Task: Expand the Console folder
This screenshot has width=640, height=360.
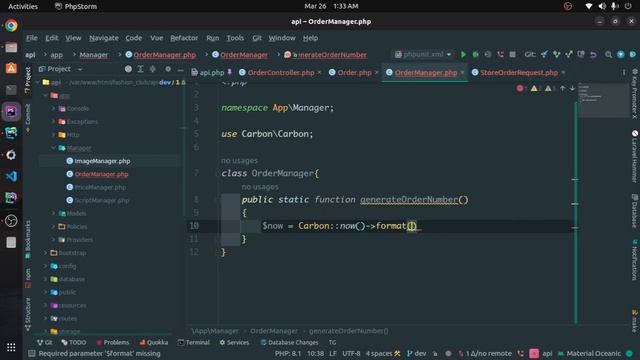Action: point(53,109)
